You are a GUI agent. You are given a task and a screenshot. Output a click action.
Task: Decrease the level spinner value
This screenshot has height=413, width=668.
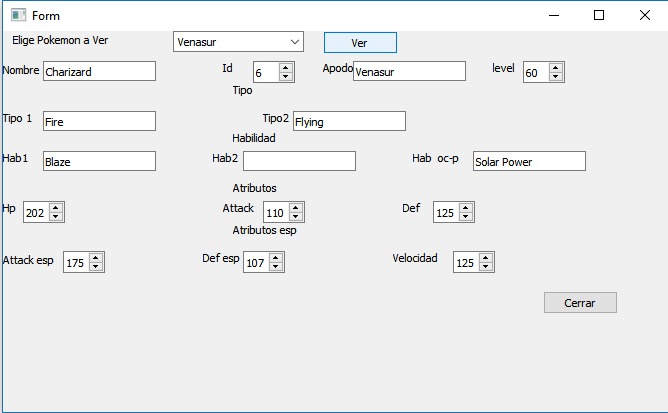556,77
